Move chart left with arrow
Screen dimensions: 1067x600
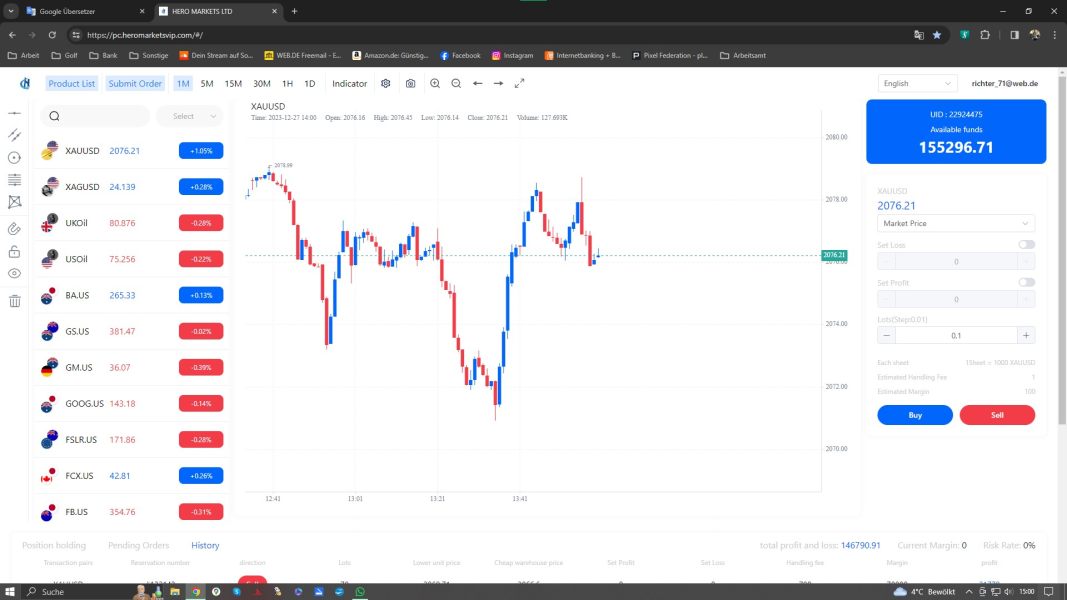coord(478,84)
